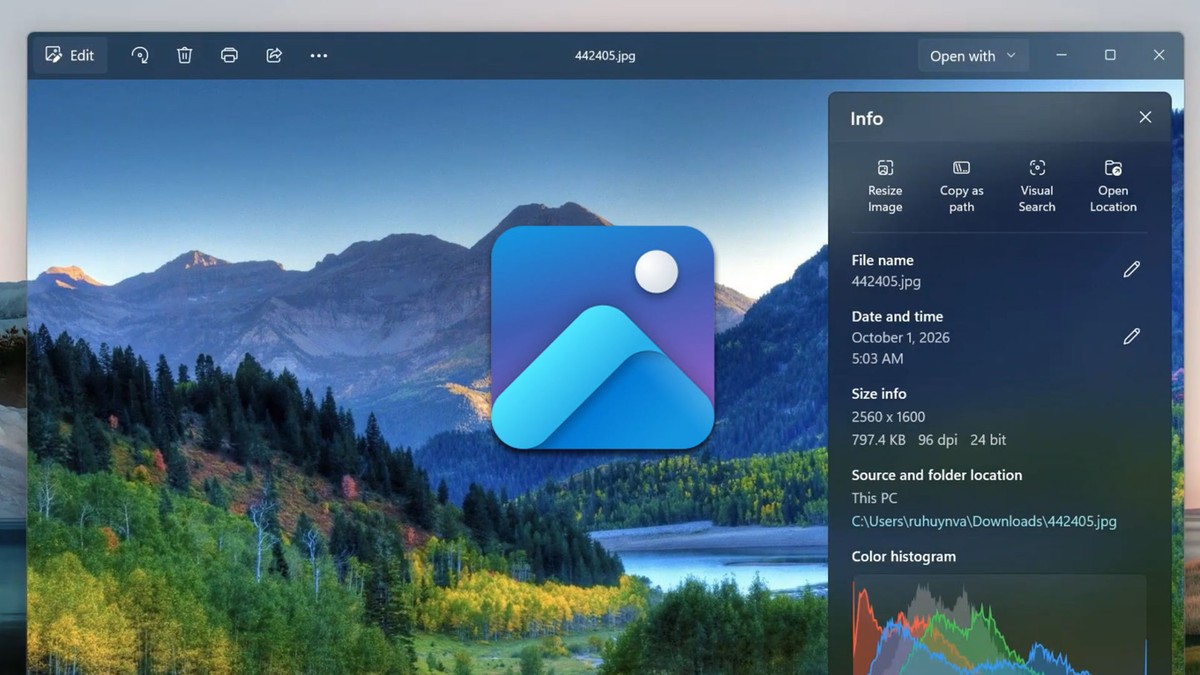Edit Date and time with pencil icon
Image resolution: width=1200 pixels, height=675 pixels.
(x=1131, y=336)
